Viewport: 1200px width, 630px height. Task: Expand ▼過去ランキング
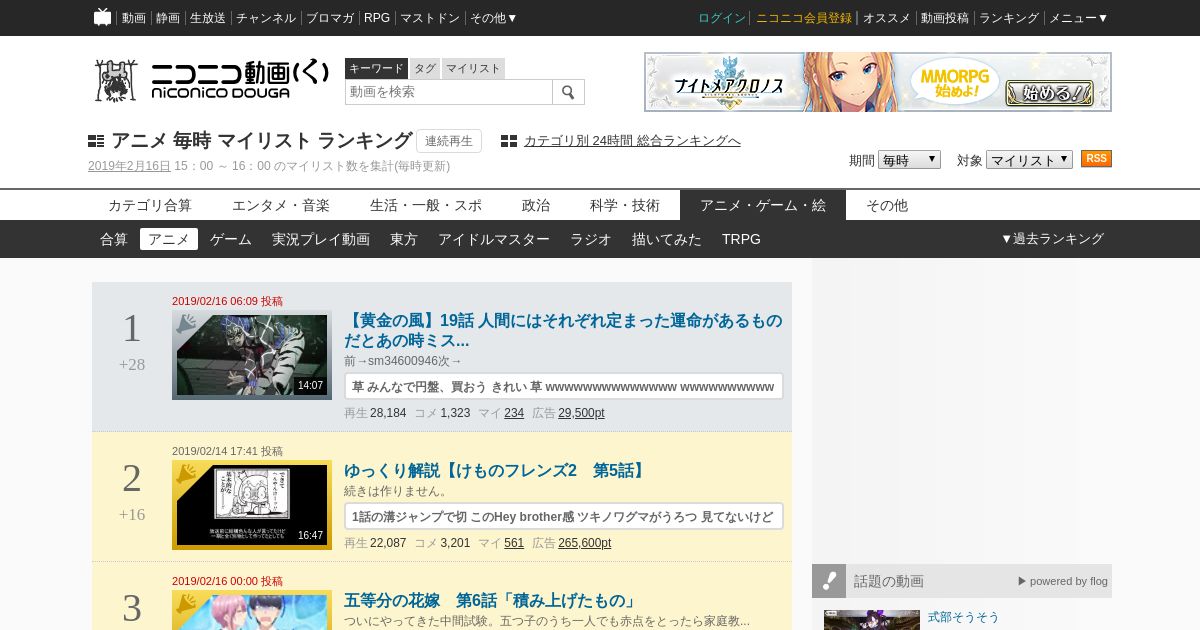pyautogui.click(x=1052, y=239)
